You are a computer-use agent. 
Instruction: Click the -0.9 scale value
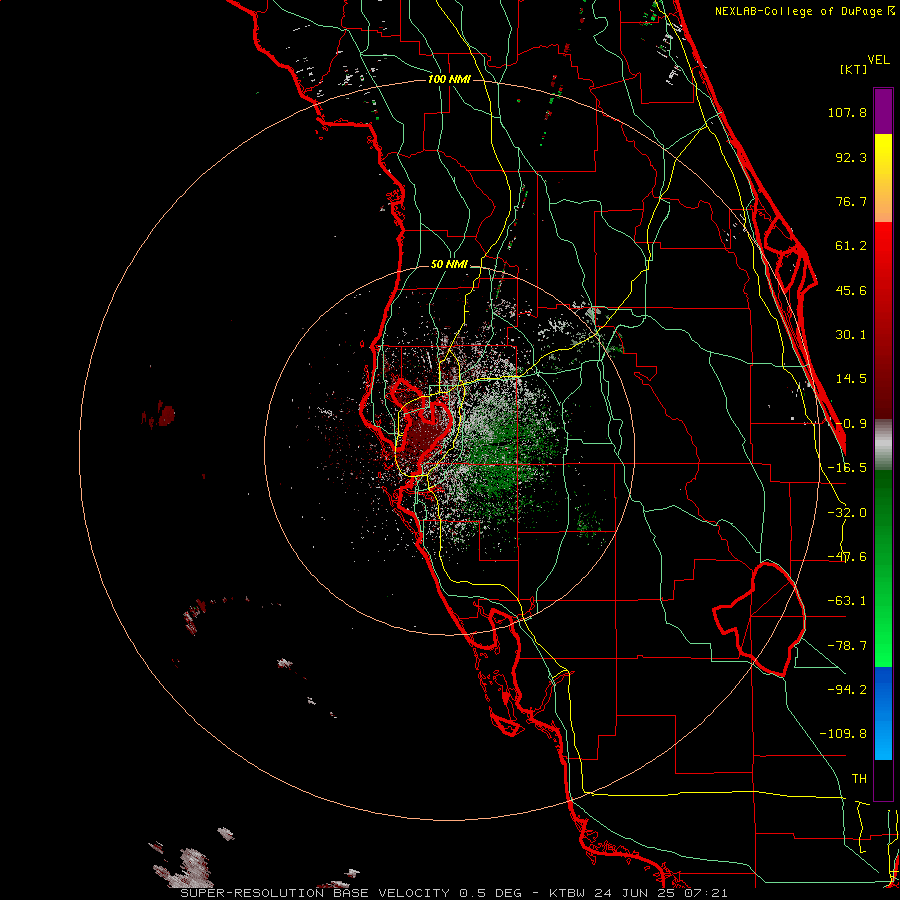pyautogui.click(x=851, y=424)
